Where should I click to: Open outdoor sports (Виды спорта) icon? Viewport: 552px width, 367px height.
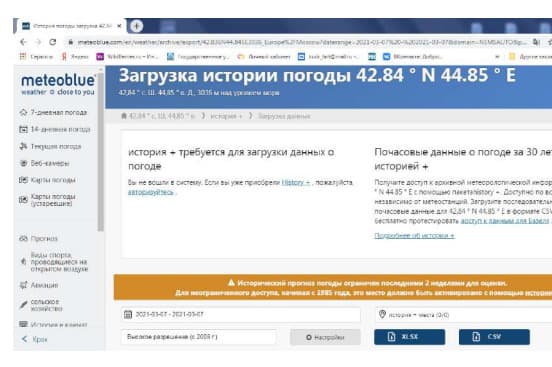tap(23, 261)
